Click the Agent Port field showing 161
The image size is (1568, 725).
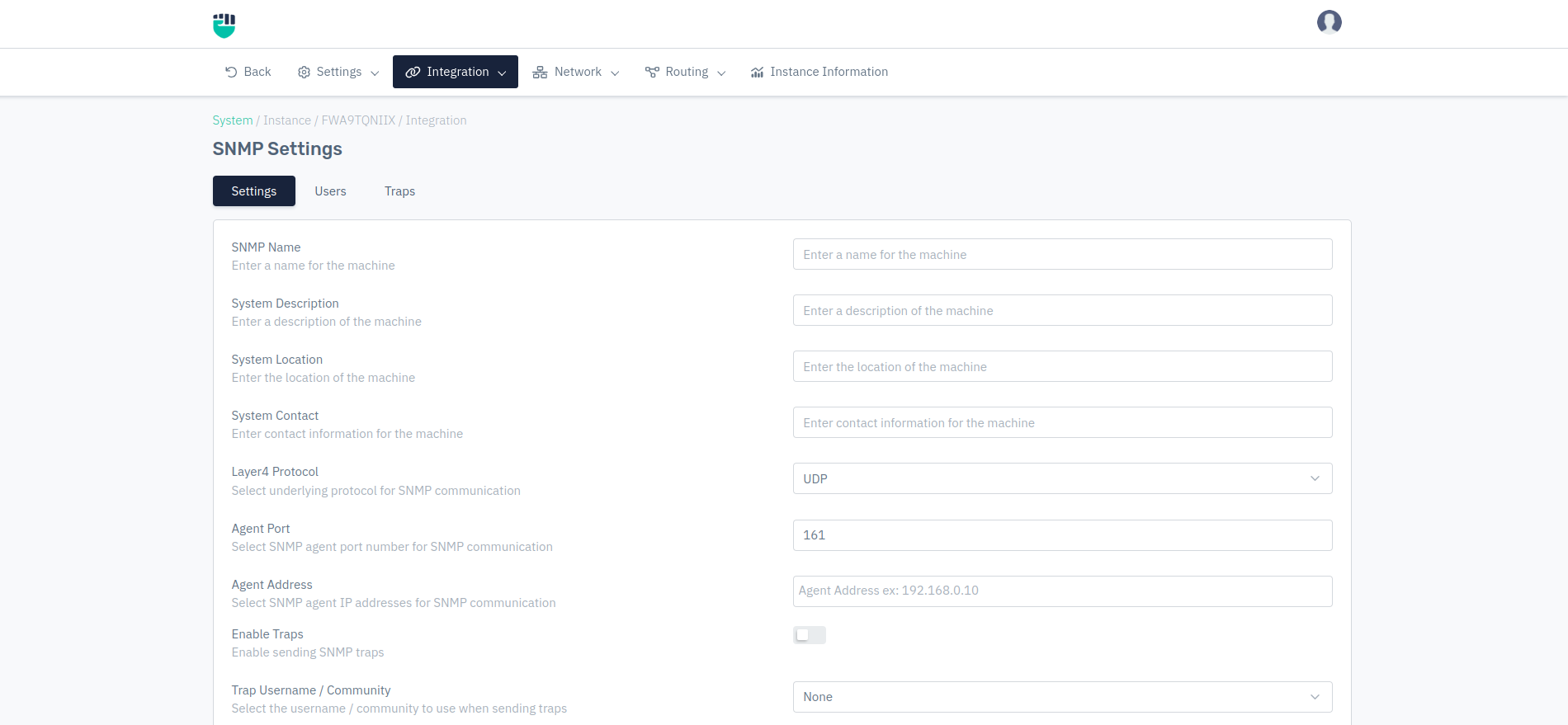(1062, 535)
